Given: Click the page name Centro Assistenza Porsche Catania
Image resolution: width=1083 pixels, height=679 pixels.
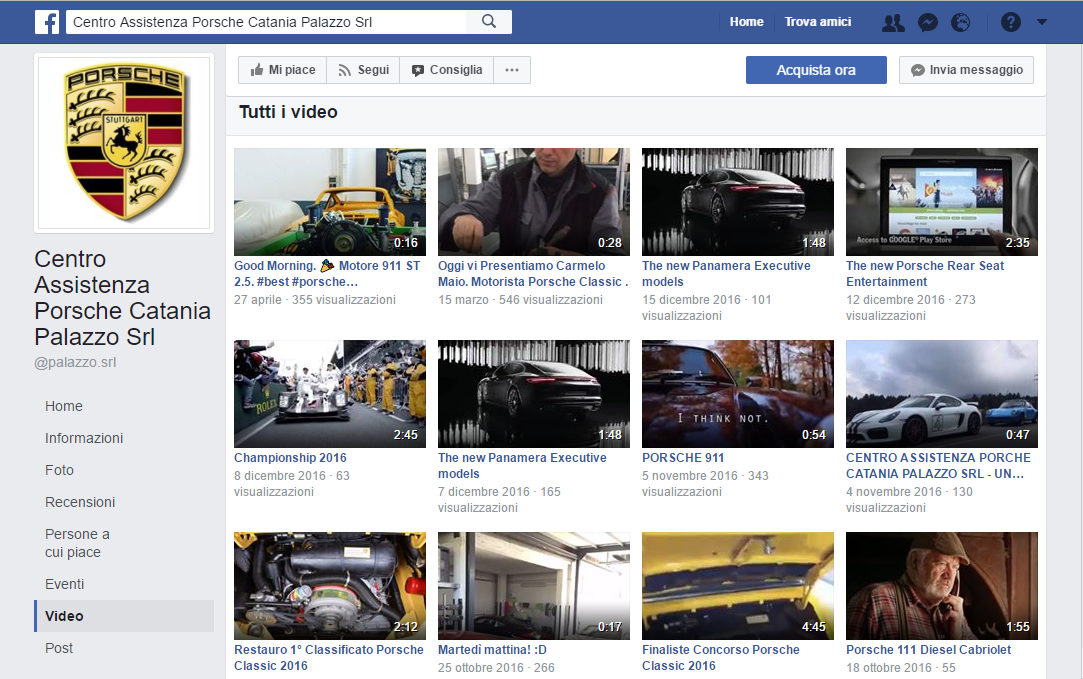Looking at the screenshot, I should coord(122,298).
